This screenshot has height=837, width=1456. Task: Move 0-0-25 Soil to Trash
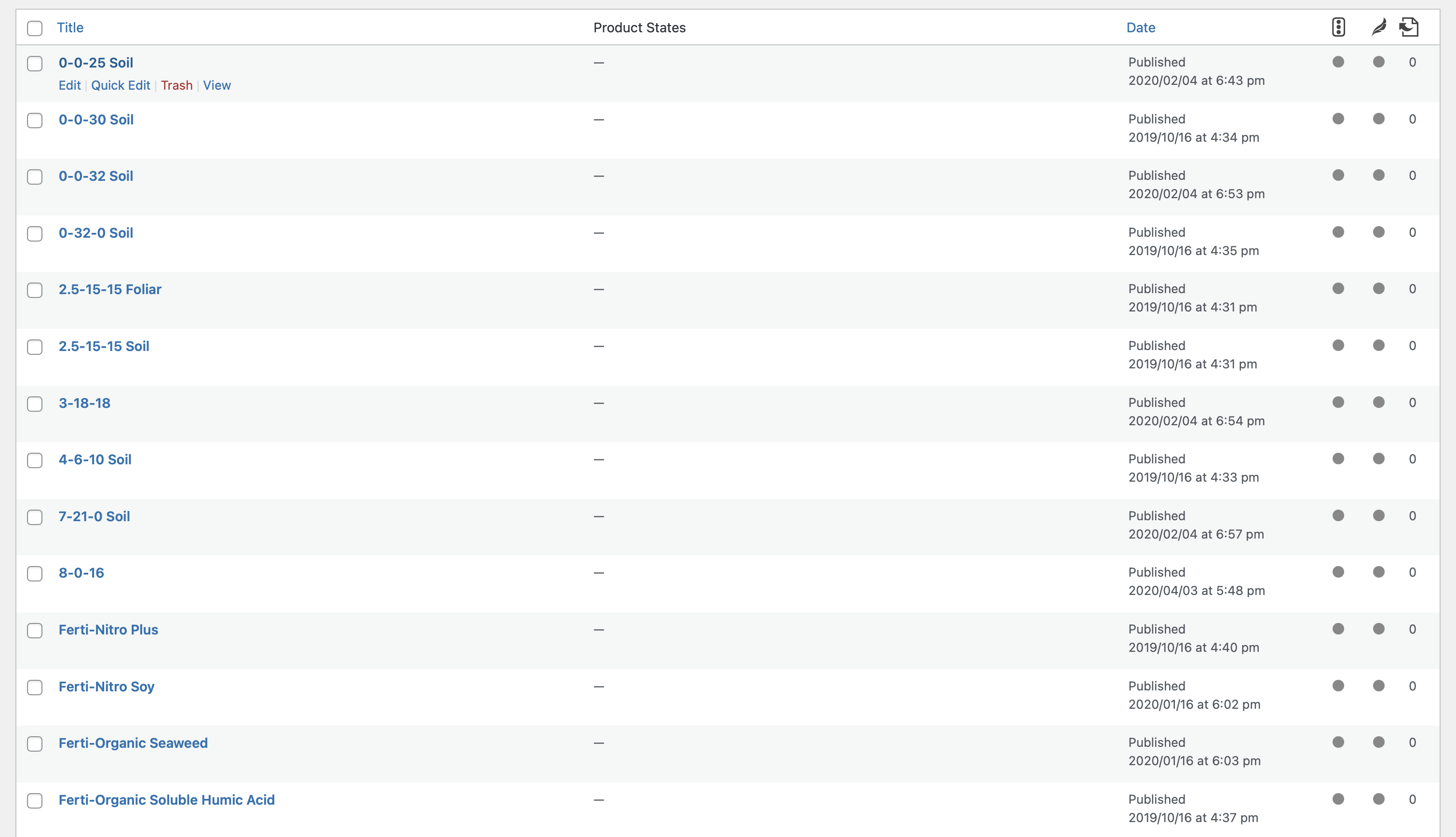click(176, 85)
